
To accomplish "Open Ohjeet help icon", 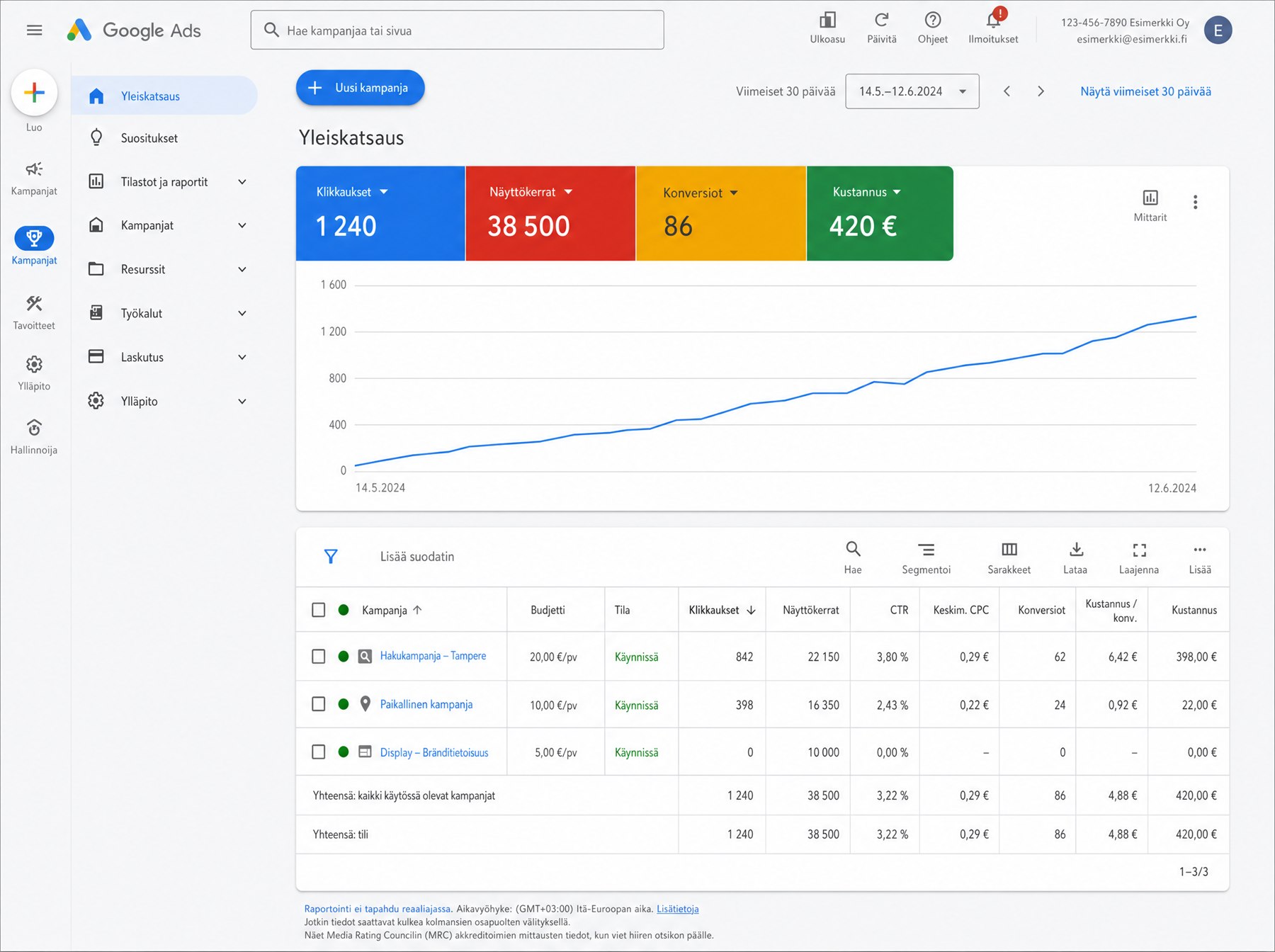I will [x=933, y=20].
